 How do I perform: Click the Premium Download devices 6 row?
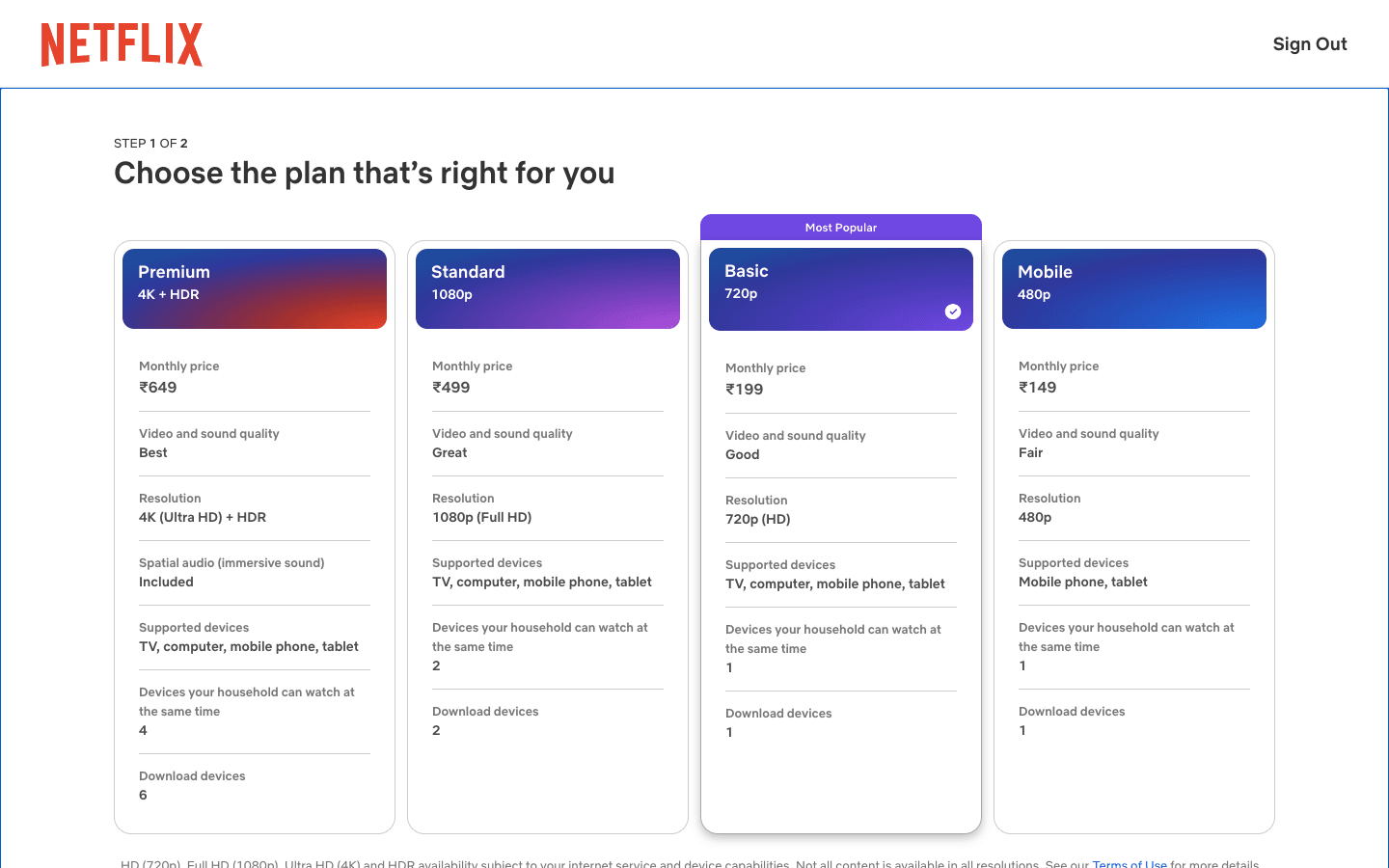click(x=255, y=786)
